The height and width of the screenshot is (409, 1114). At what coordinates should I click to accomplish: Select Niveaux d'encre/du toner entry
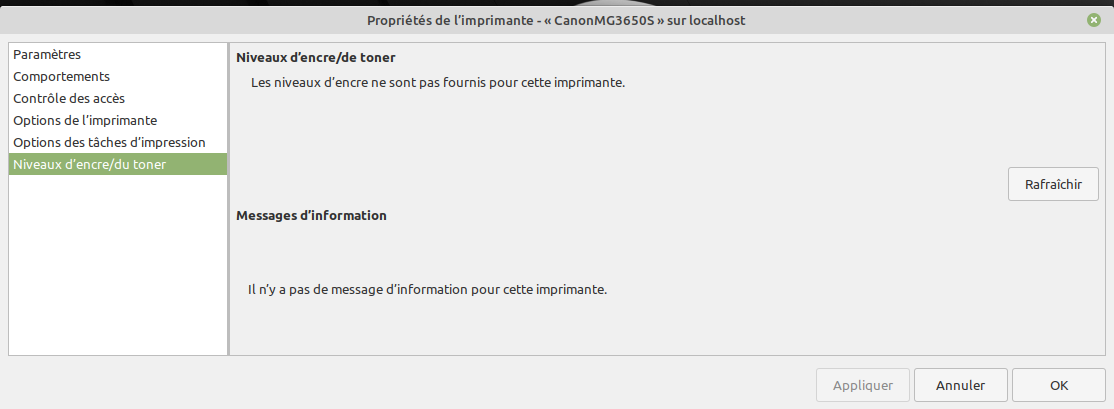(x=90, y=165)
